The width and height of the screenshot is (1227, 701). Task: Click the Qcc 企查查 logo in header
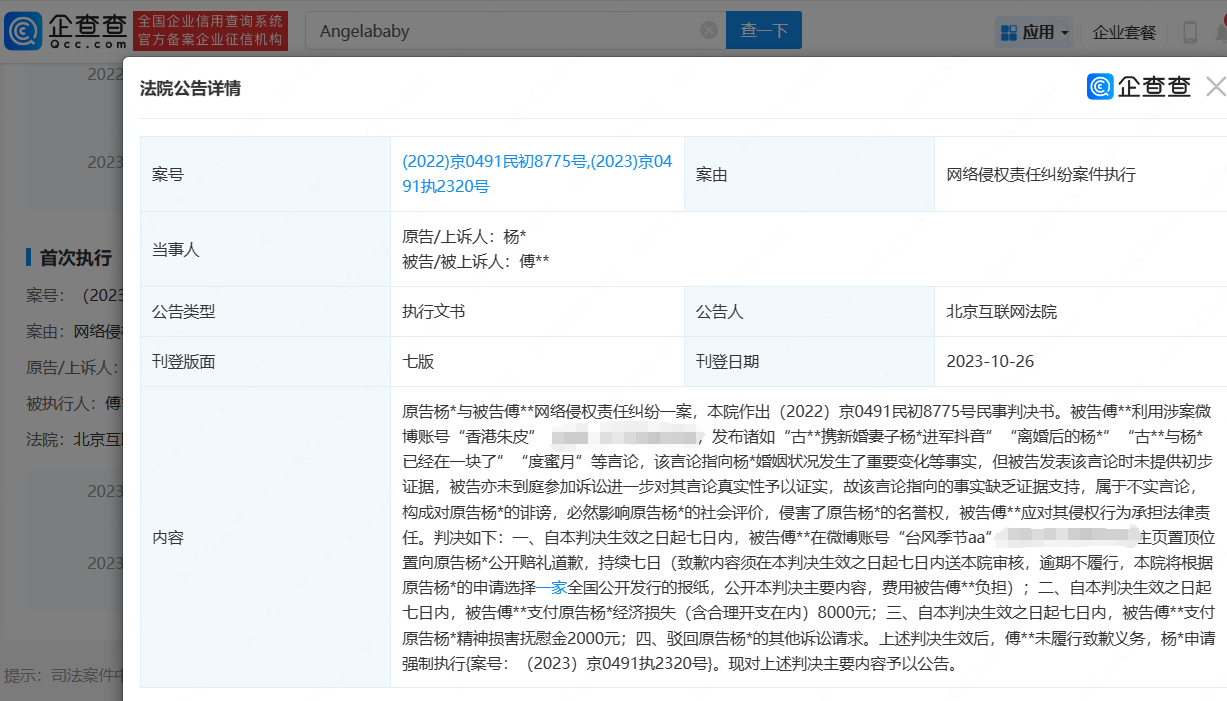[x=65, y=31]
